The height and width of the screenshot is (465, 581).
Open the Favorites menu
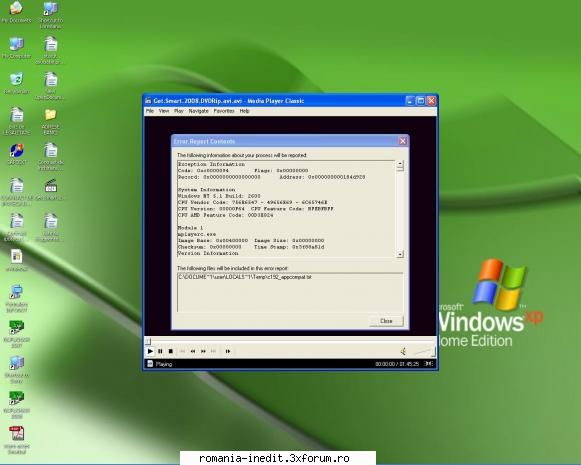224,111
